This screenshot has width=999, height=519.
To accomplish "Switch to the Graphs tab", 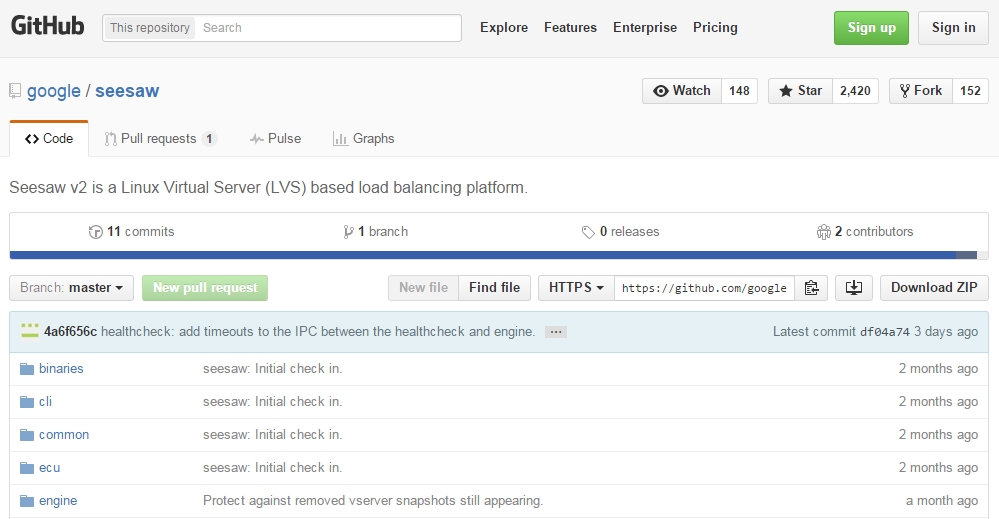I will tap(364, 139).
